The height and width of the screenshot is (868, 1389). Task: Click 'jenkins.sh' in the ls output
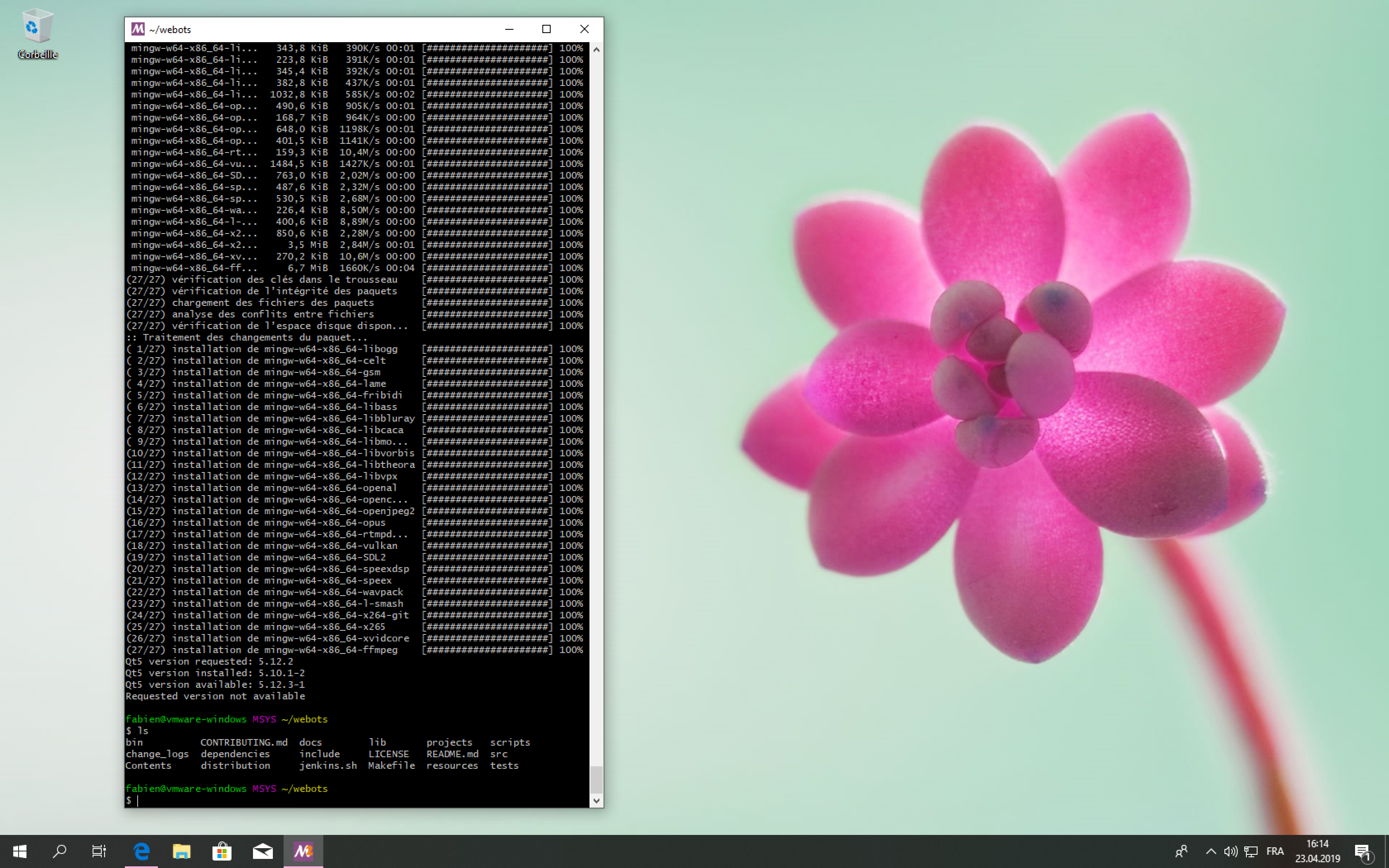328,765
